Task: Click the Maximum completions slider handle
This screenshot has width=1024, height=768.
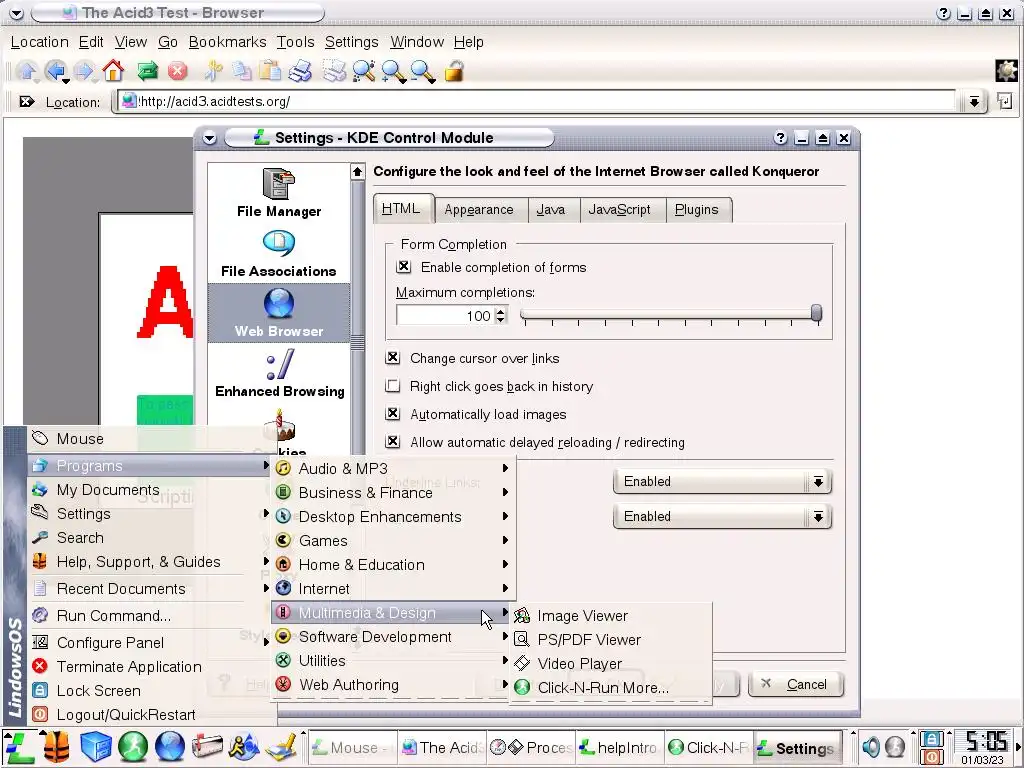Action: click(816, 313)
